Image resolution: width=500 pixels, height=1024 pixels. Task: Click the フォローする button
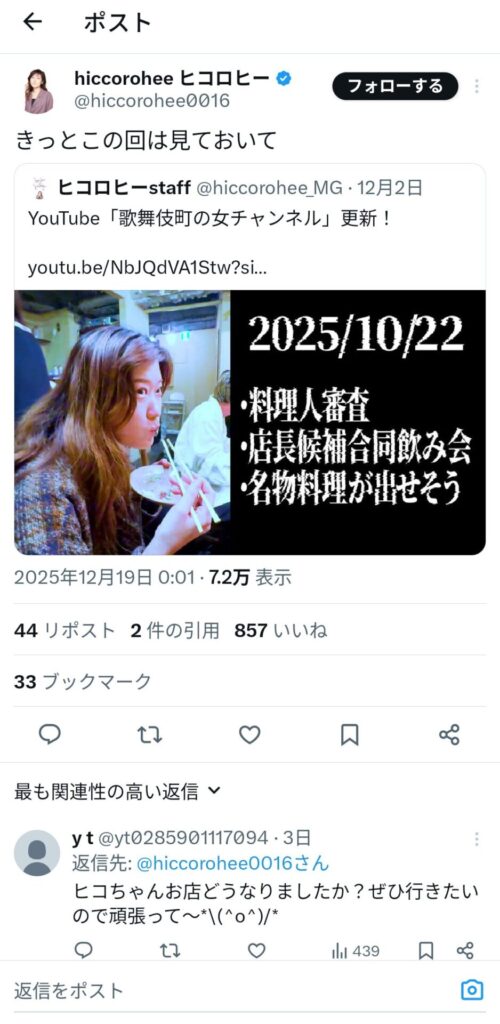[x=395, y=86]
